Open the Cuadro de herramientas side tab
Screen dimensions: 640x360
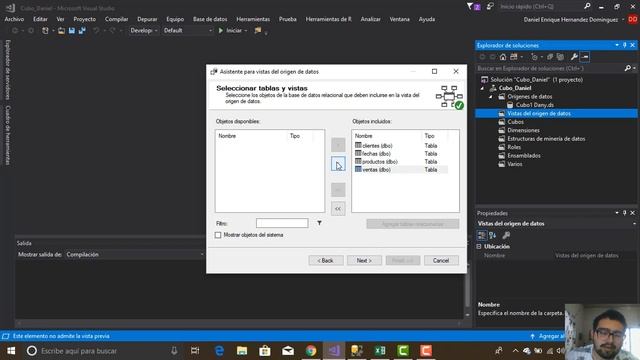click(x=8, y=135)
